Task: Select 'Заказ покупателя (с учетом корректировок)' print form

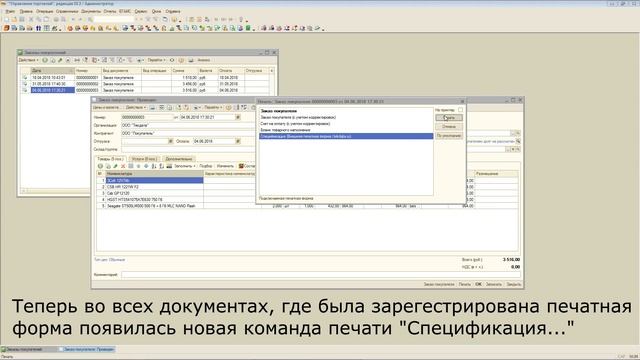Action: tap(346, 117)
